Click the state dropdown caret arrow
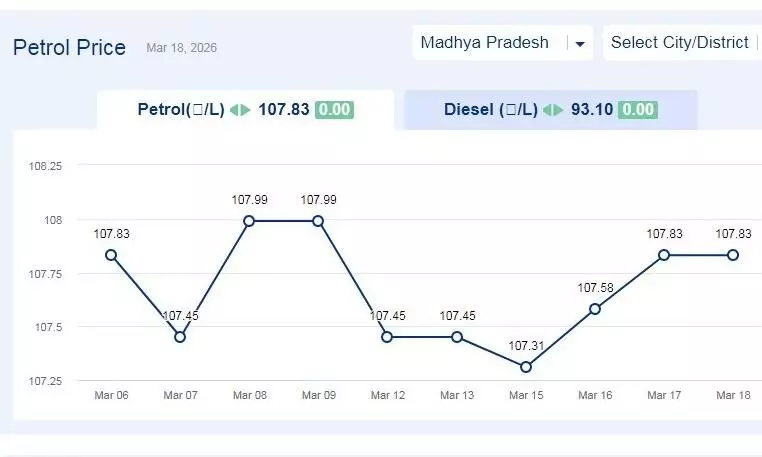This screenshot has width=762, height=457. pos(579,44)
